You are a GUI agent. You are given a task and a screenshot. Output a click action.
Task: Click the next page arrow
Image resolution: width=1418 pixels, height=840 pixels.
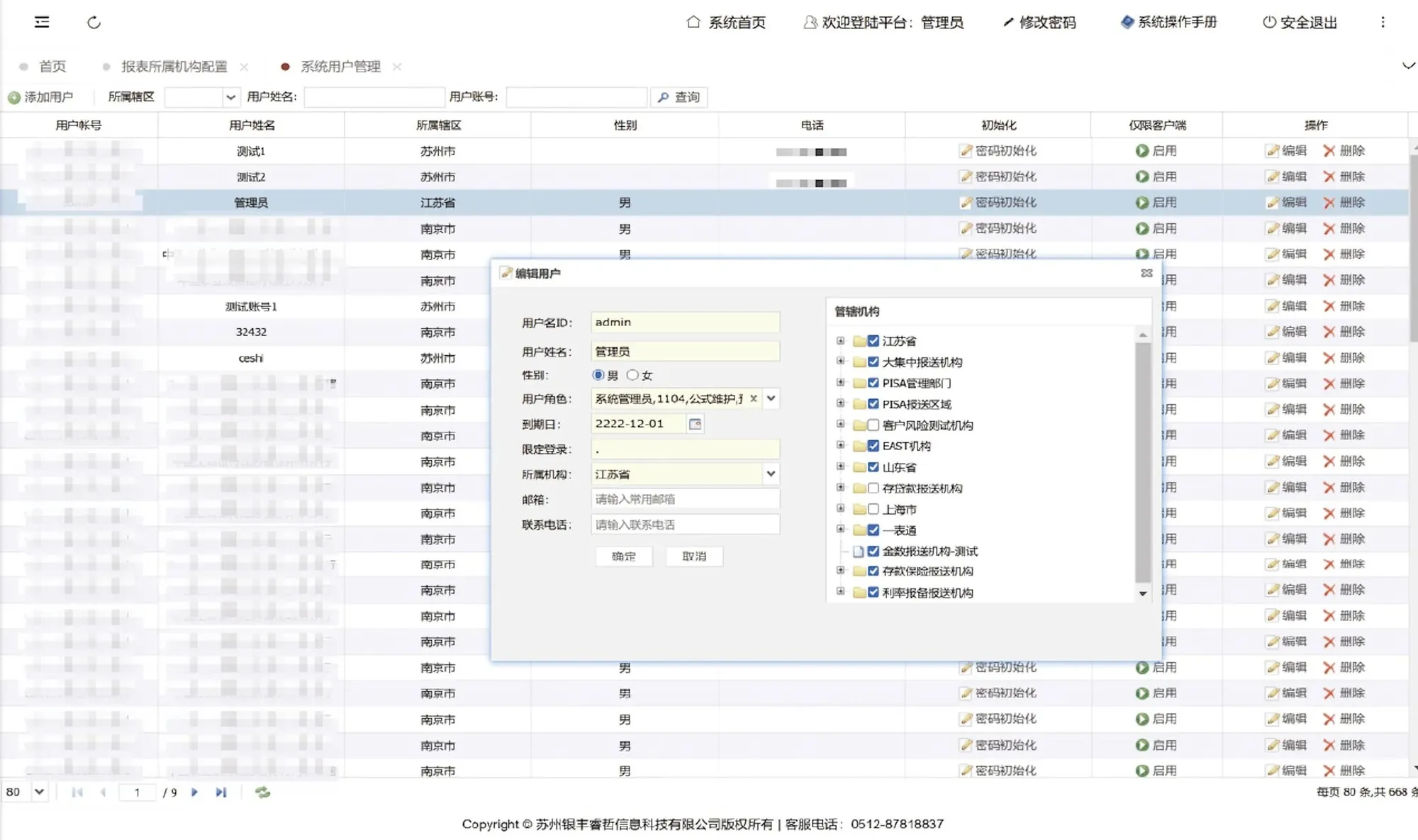tap(194, 793)
